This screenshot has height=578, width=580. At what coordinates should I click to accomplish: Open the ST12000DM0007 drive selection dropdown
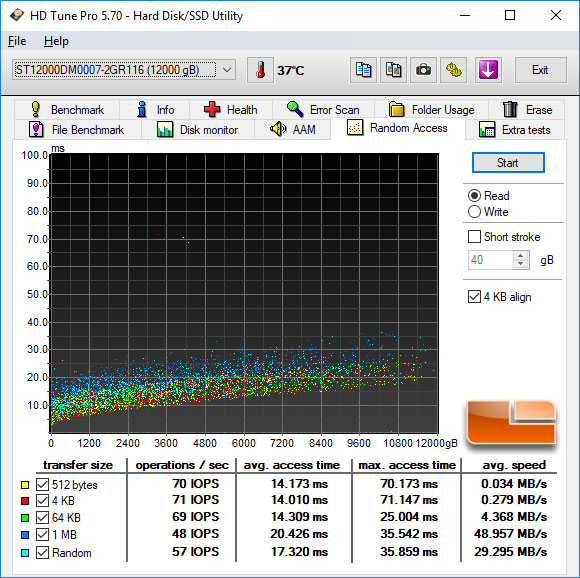pos(124,70)
